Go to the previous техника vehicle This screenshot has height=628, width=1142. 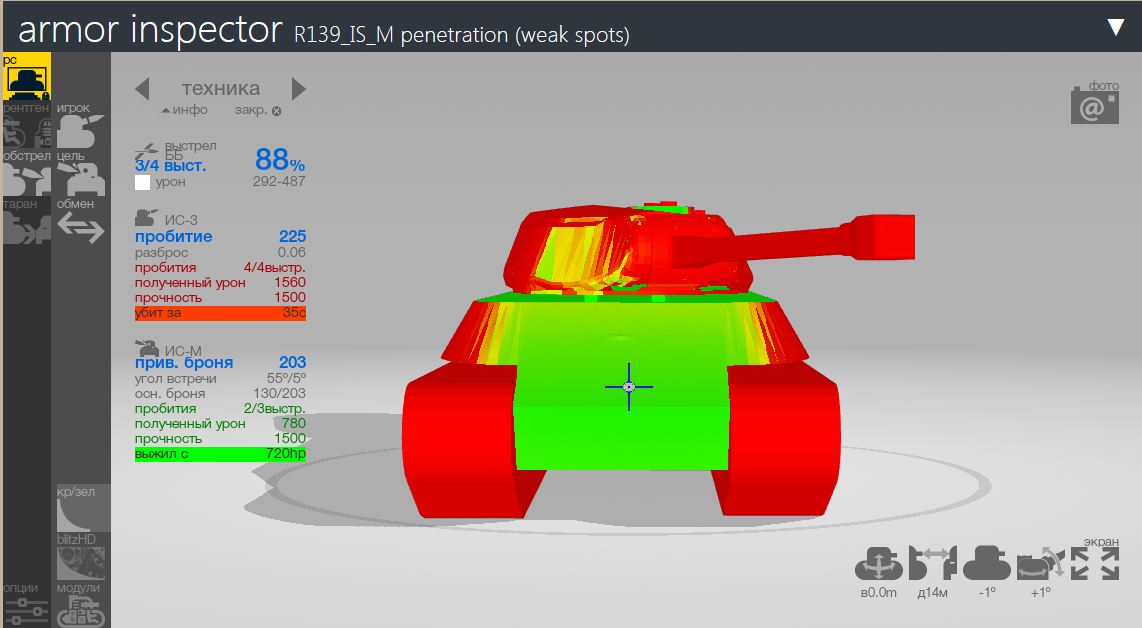(x=143, y=89)
